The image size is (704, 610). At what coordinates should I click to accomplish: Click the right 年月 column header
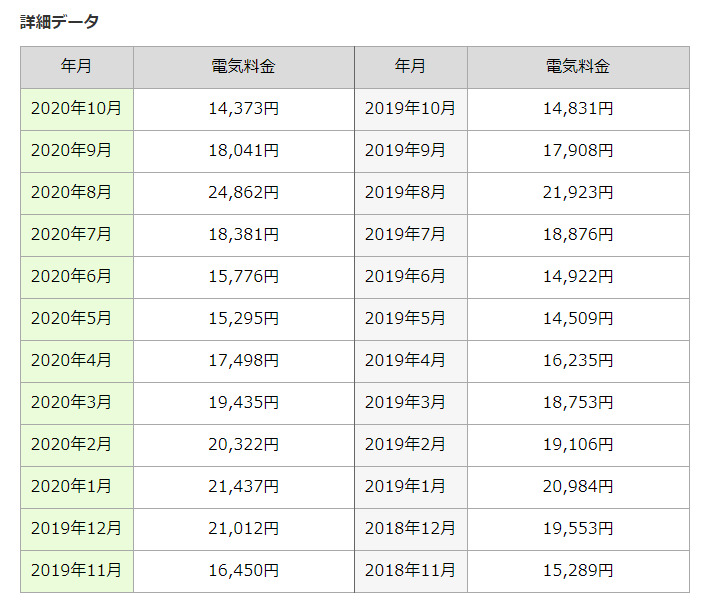click(410, 67)
